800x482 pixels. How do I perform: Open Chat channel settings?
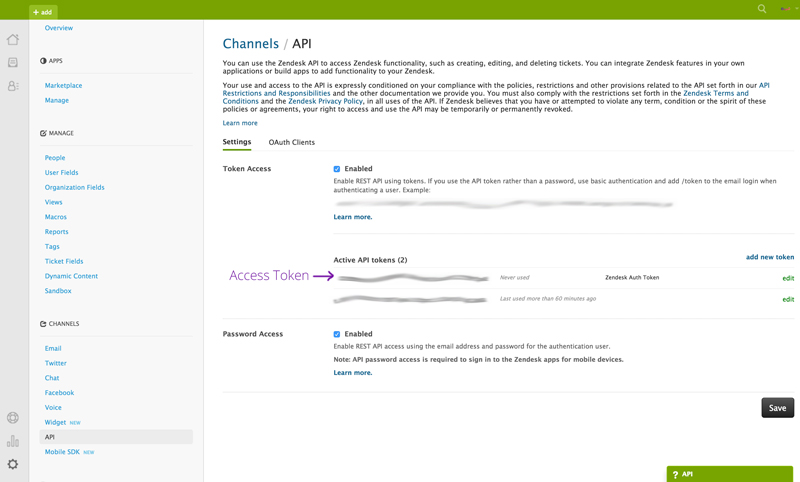click(52, 378)
